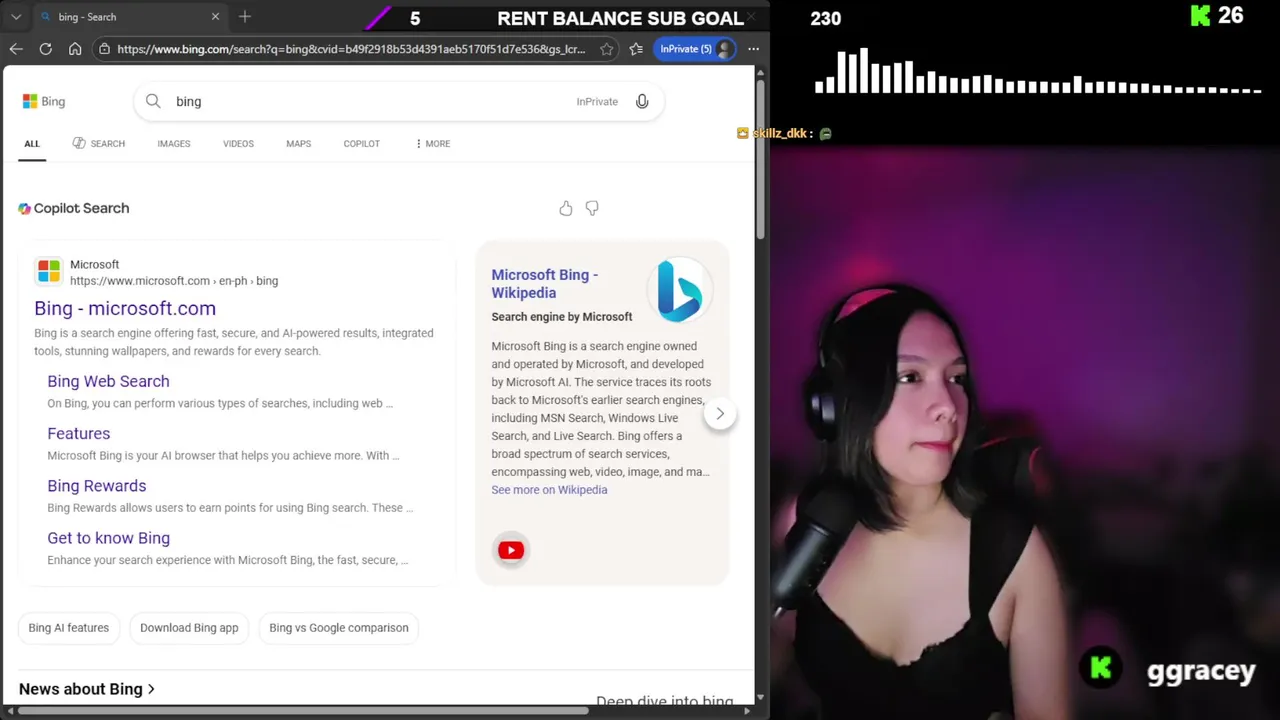1280x720 pixels.
Task: Open the Bing Rewards sublink
Action: [96, 485]
